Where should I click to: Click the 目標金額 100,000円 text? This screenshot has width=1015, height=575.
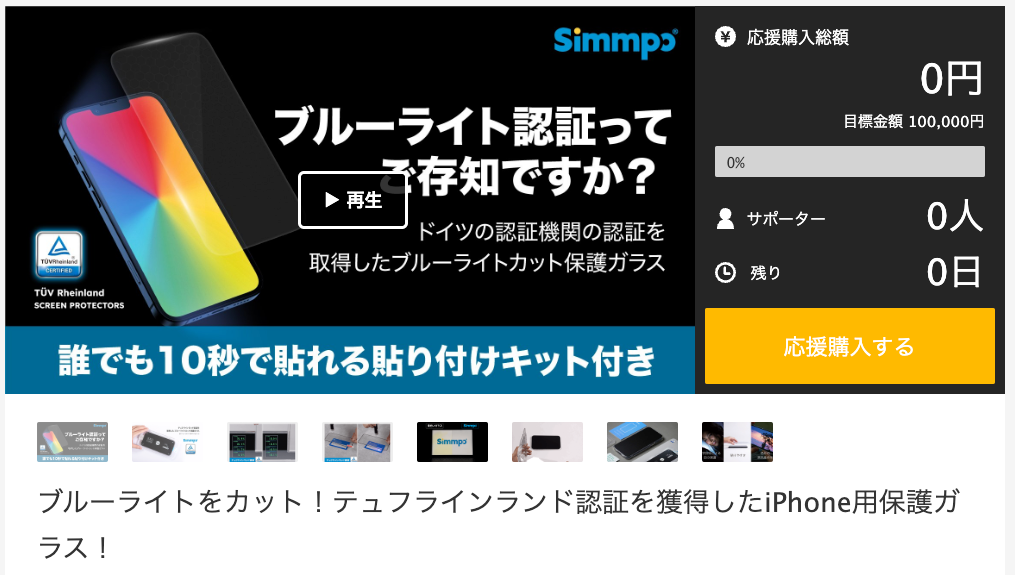pos(913,122)
